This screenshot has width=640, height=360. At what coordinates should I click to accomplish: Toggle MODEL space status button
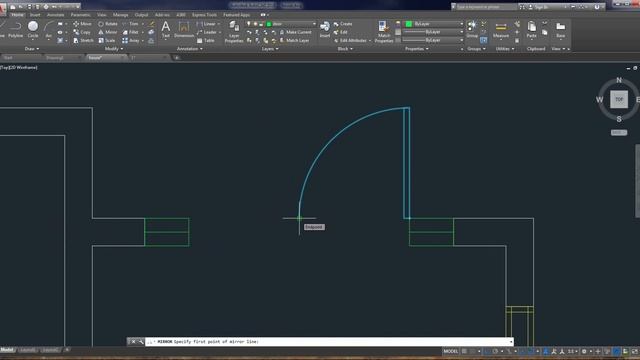click(x=451, y=351)
